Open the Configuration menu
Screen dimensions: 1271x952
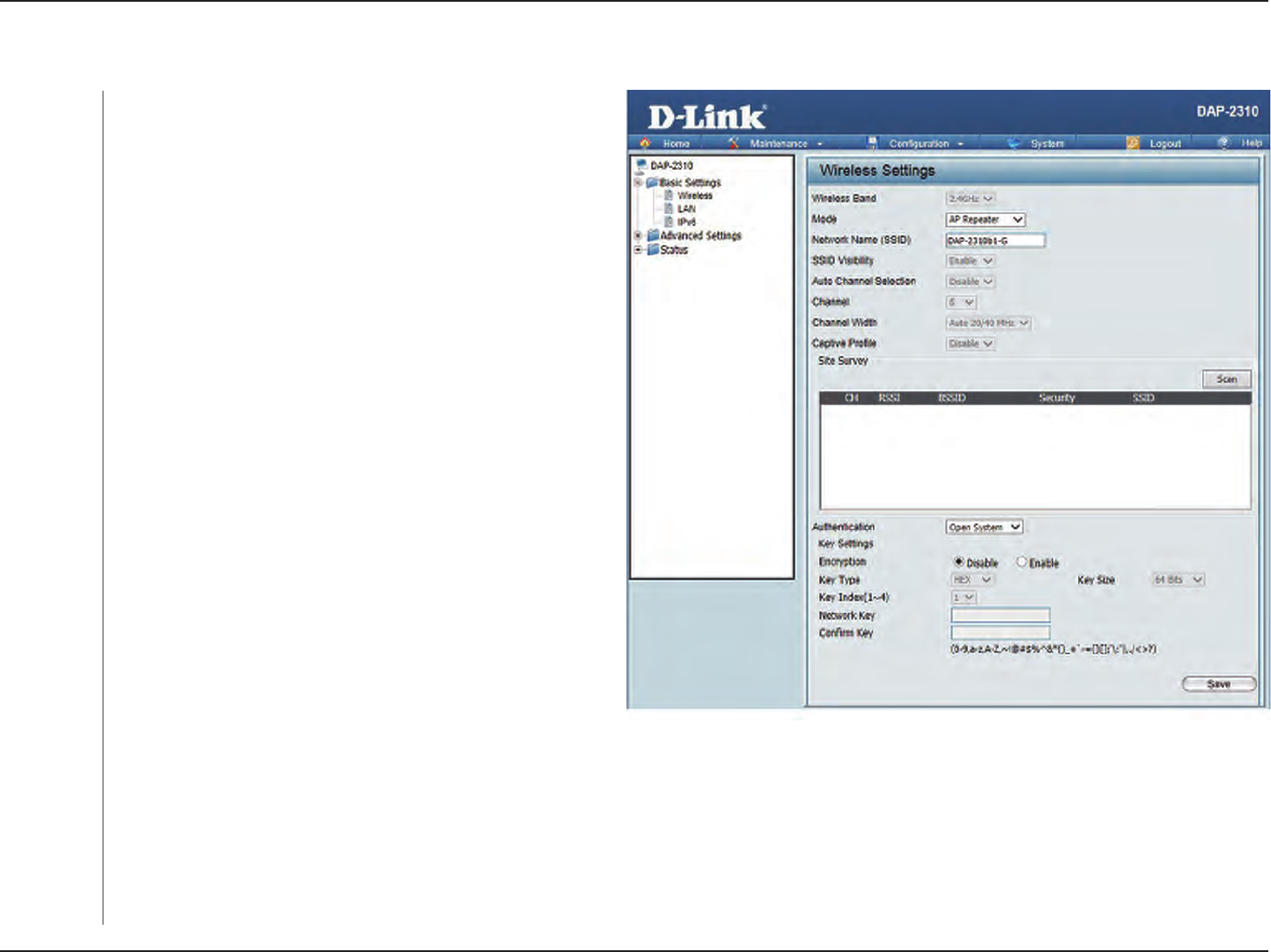point(926,144)
